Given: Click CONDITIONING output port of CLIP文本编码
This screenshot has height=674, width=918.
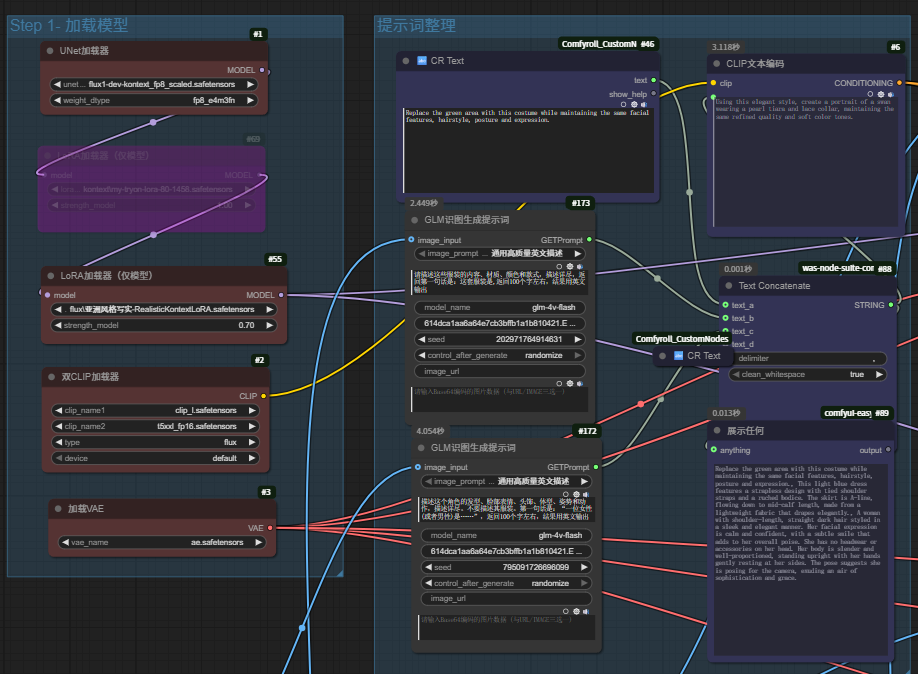Looking at the screenshot, I should (x=899, y=83).
